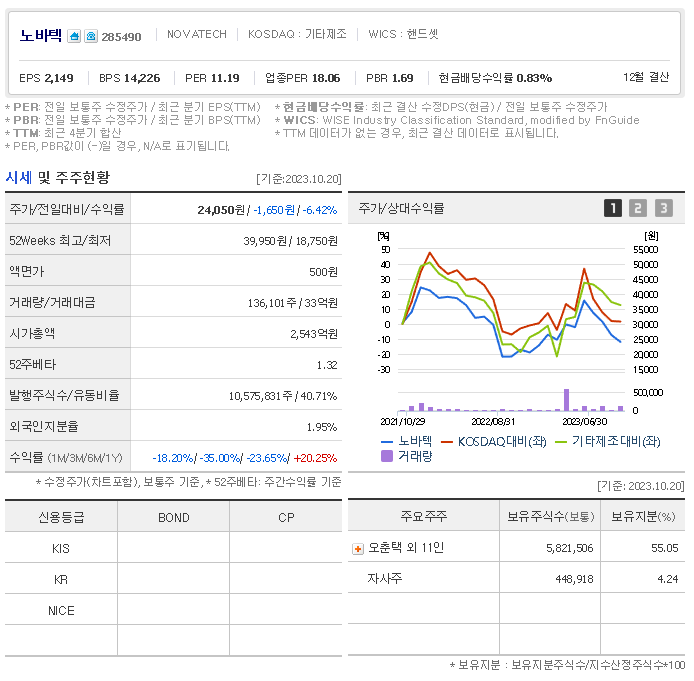Click the BOND column header

(174, 517)
